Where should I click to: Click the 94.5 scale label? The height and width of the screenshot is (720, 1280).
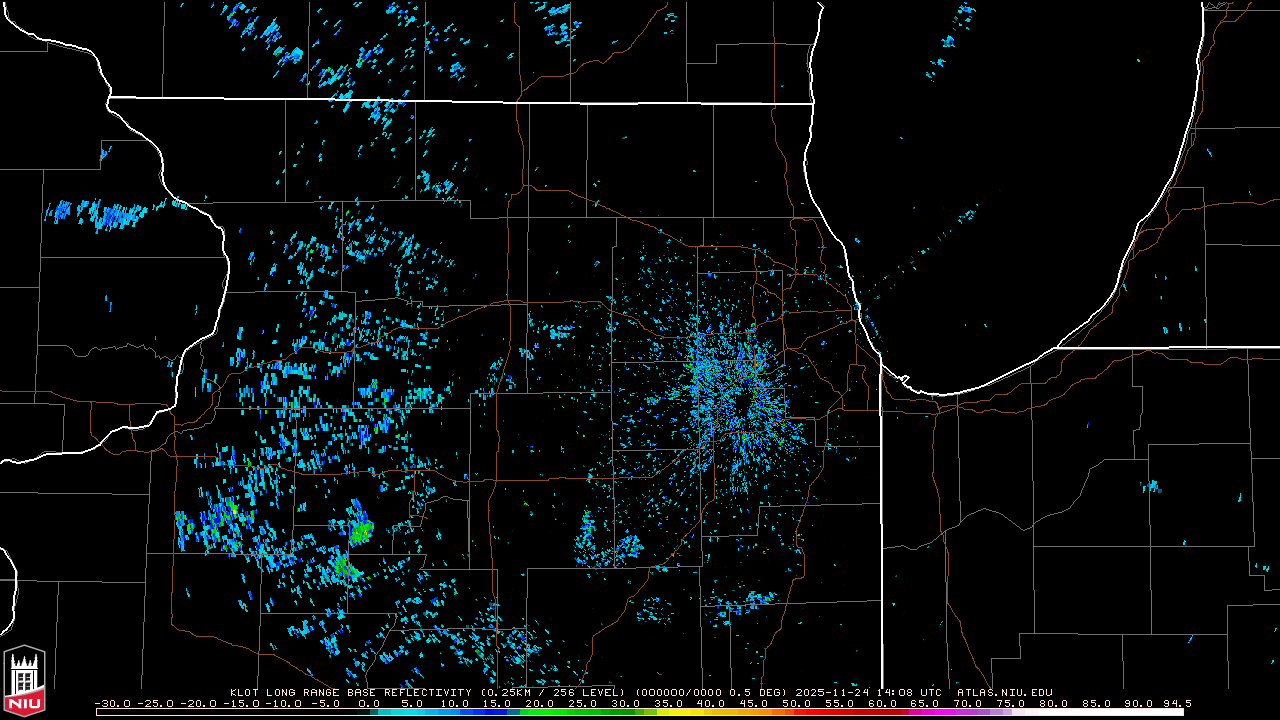point(1177,703)
